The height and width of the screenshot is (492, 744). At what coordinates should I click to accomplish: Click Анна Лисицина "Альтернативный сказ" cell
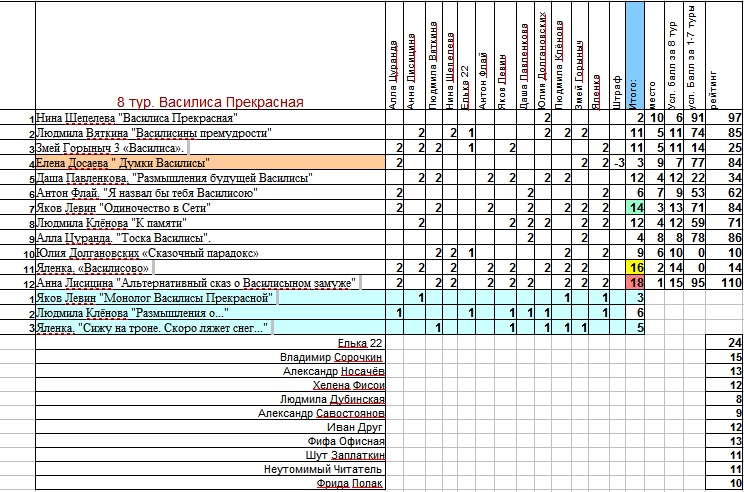[x=210, y=283]
